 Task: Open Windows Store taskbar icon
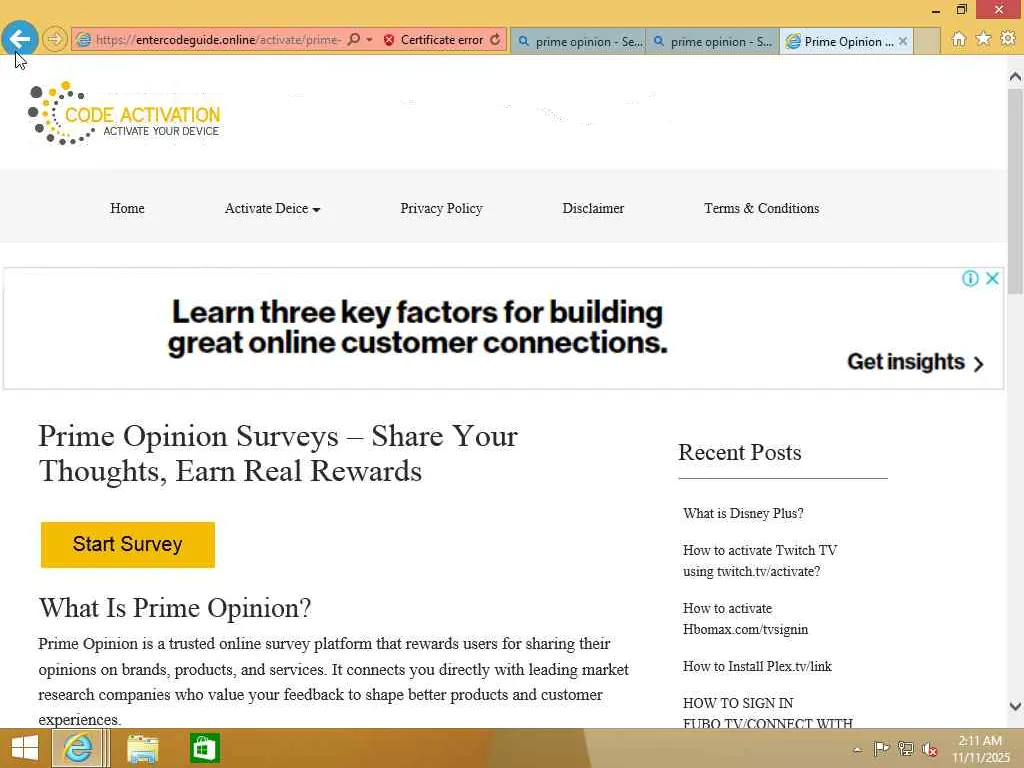204,748
